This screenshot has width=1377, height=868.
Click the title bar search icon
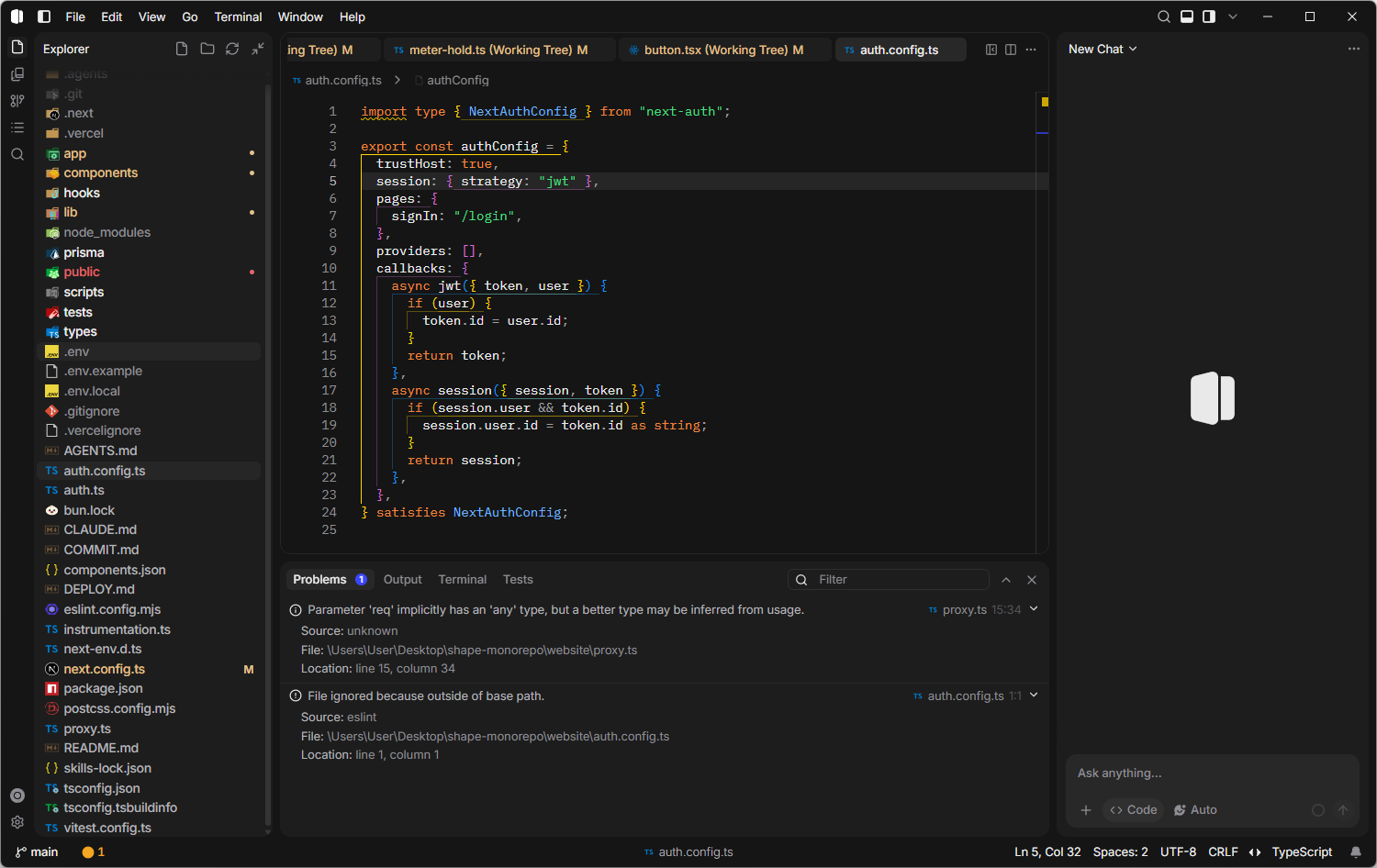(x=1164, y=17)
